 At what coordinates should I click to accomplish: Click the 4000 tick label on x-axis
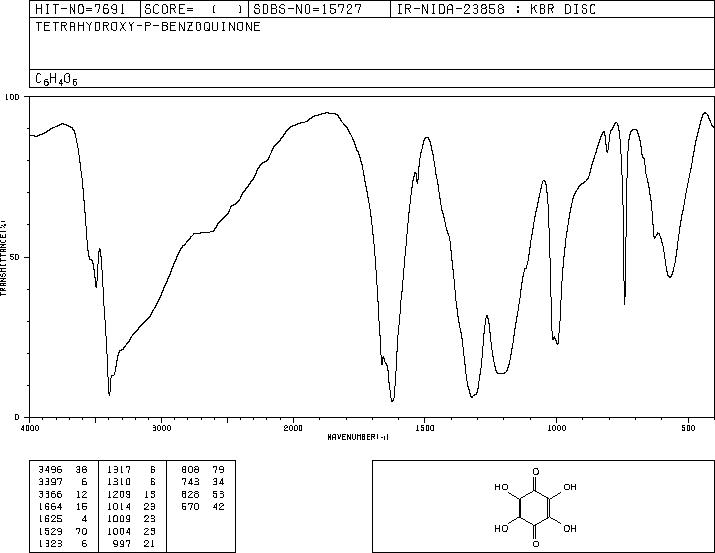pyautogui.click(x=30, y=428)
